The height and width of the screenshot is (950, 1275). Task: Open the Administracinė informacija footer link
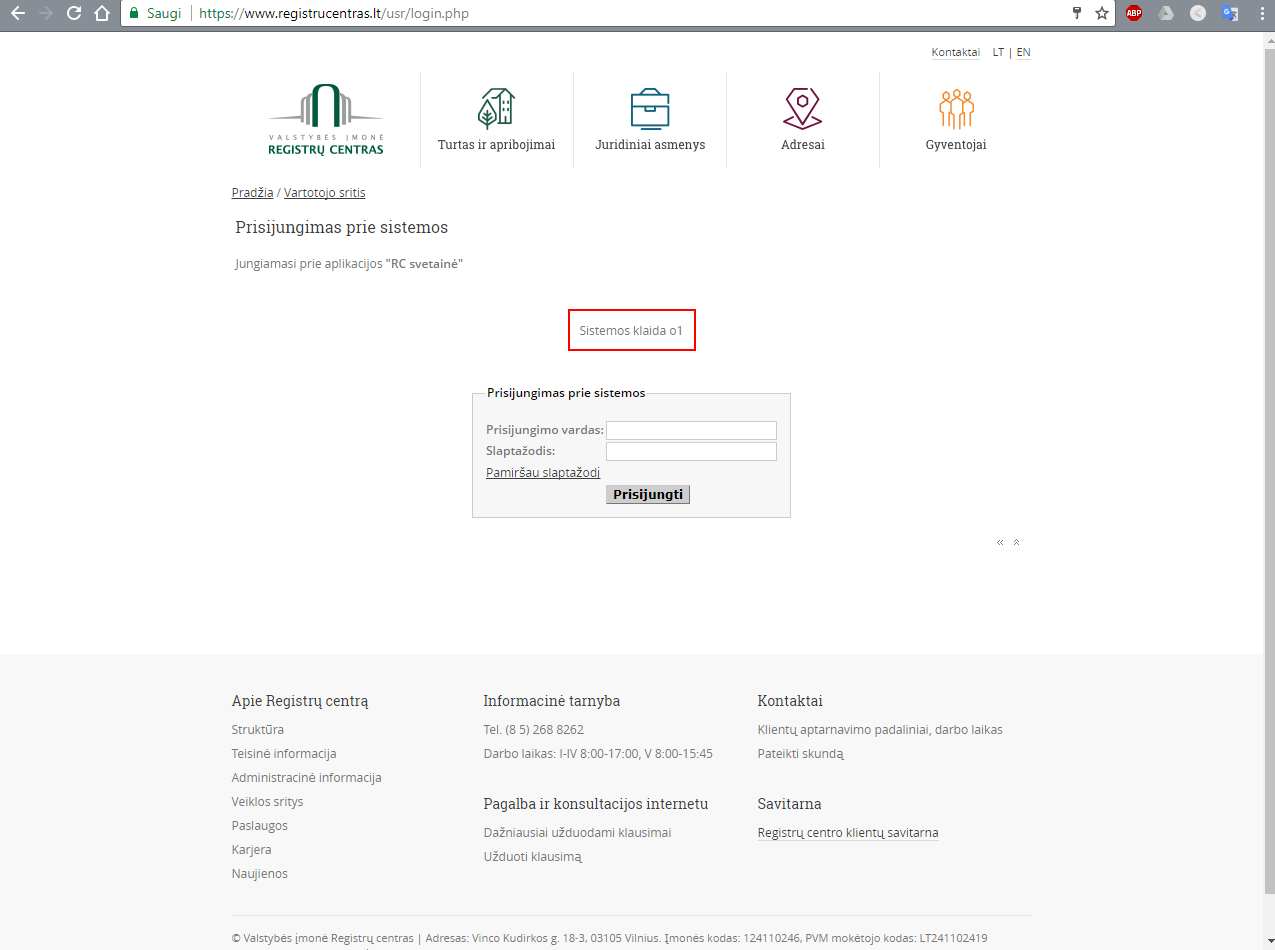tap(306, 778)
